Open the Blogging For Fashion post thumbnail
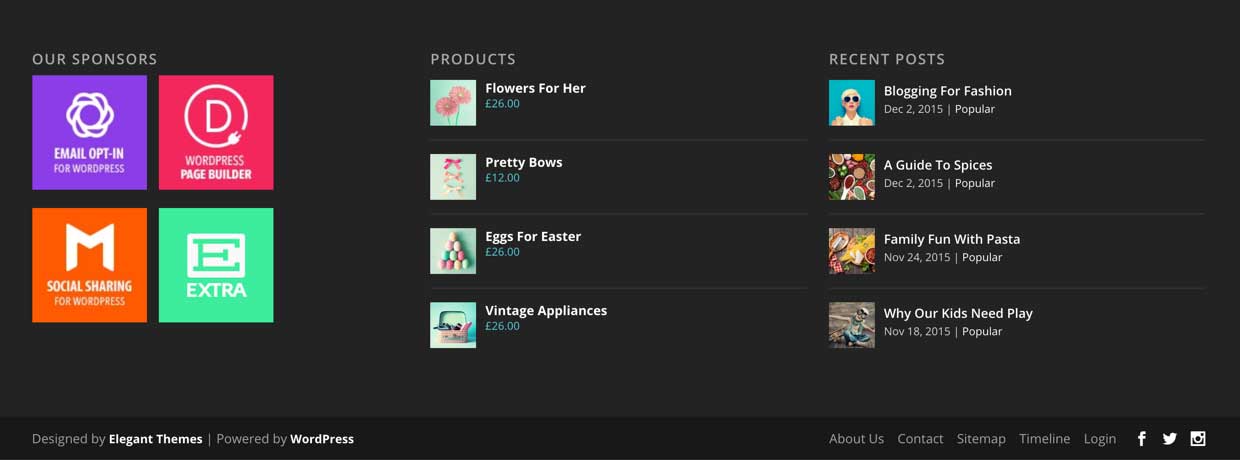 (852, 103)
